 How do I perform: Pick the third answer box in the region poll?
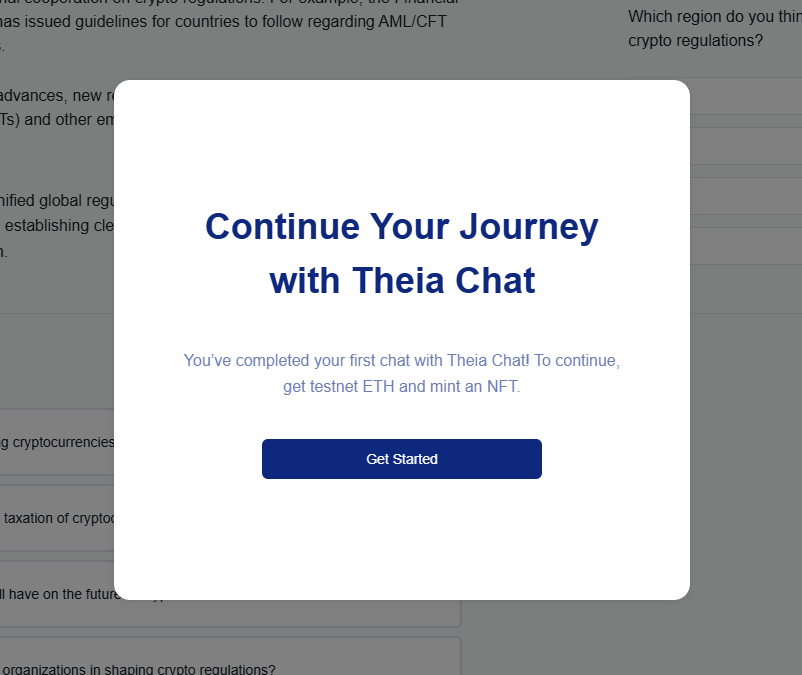tap(745, 196)
